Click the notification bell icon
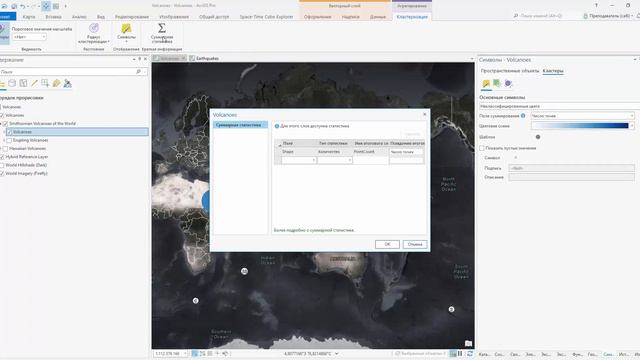Screen dimensions: 640x360 [x=638, y=16]
